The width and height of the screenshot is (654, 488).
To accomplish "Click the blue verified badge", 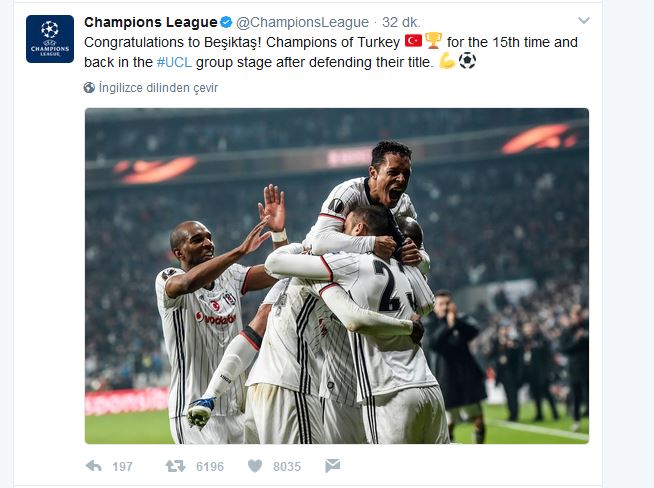I will point(226,22).
